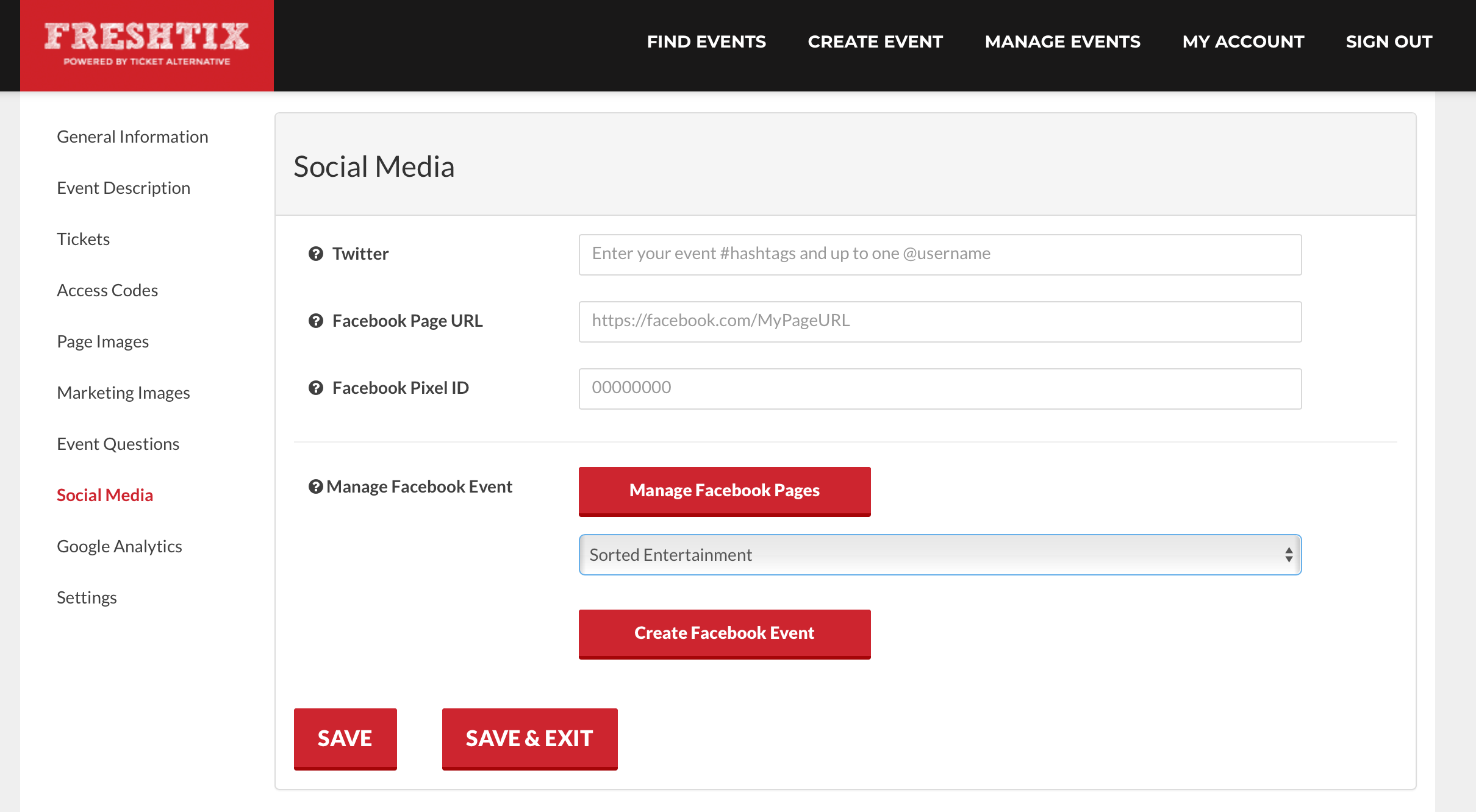Open the Event Questions section
The image size is (1476, 812).
pos(118,444)
